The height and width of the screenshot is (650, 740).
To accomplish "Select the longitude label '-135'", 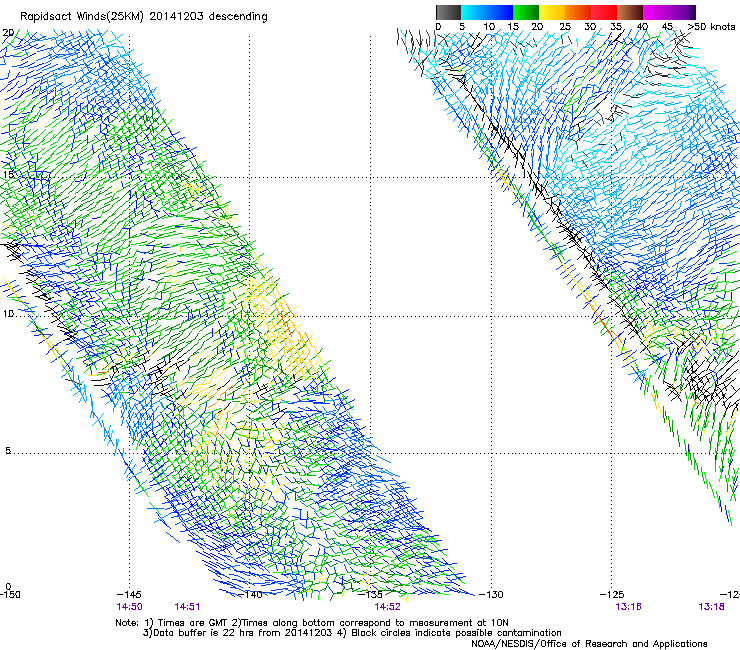I will (370, 594).
